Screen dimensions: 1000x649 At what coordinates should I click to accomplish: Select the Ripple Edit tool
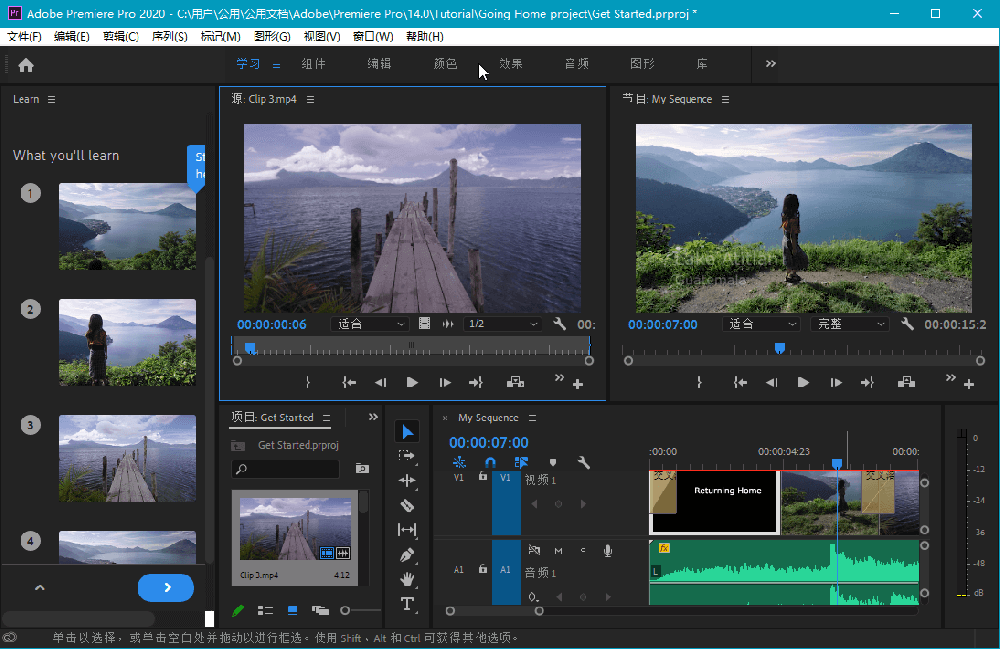tap(407, 481)
